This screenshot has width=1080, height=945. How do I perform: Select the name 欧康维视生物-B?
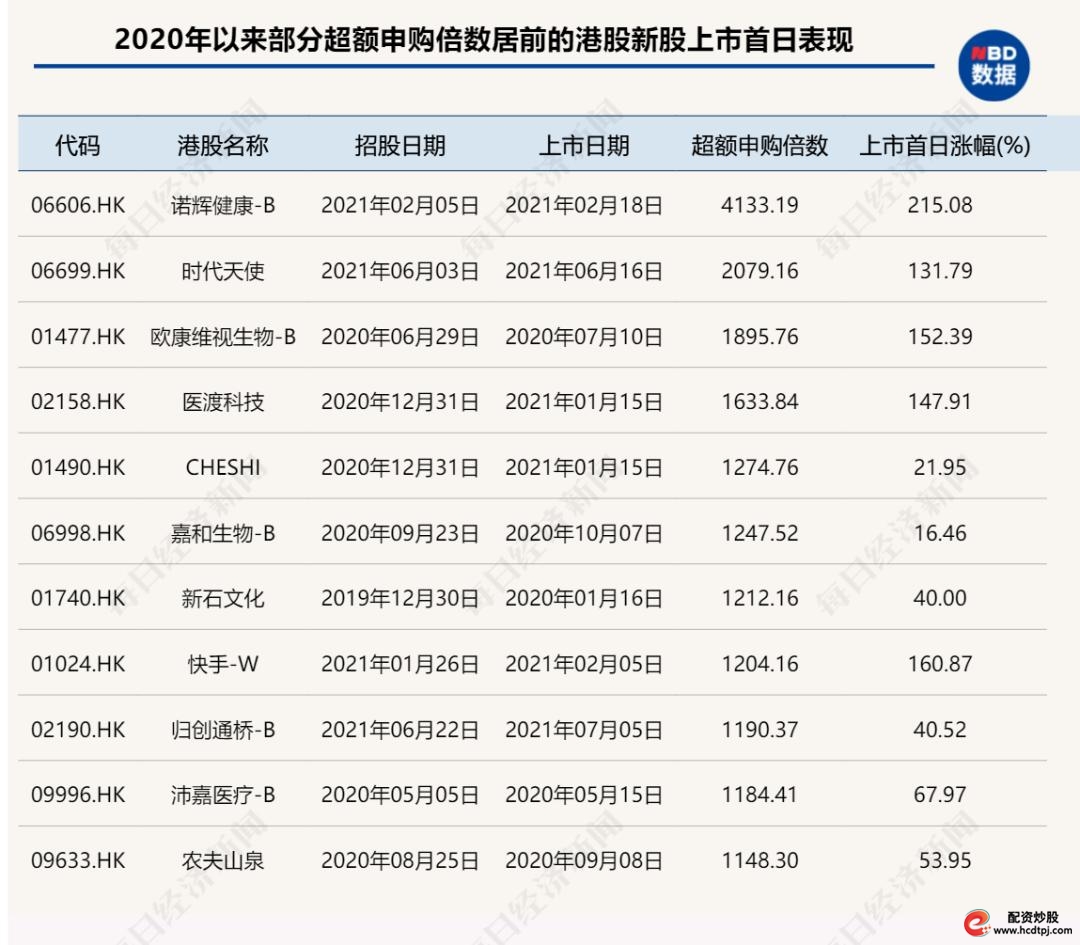(x=222, y=337)
